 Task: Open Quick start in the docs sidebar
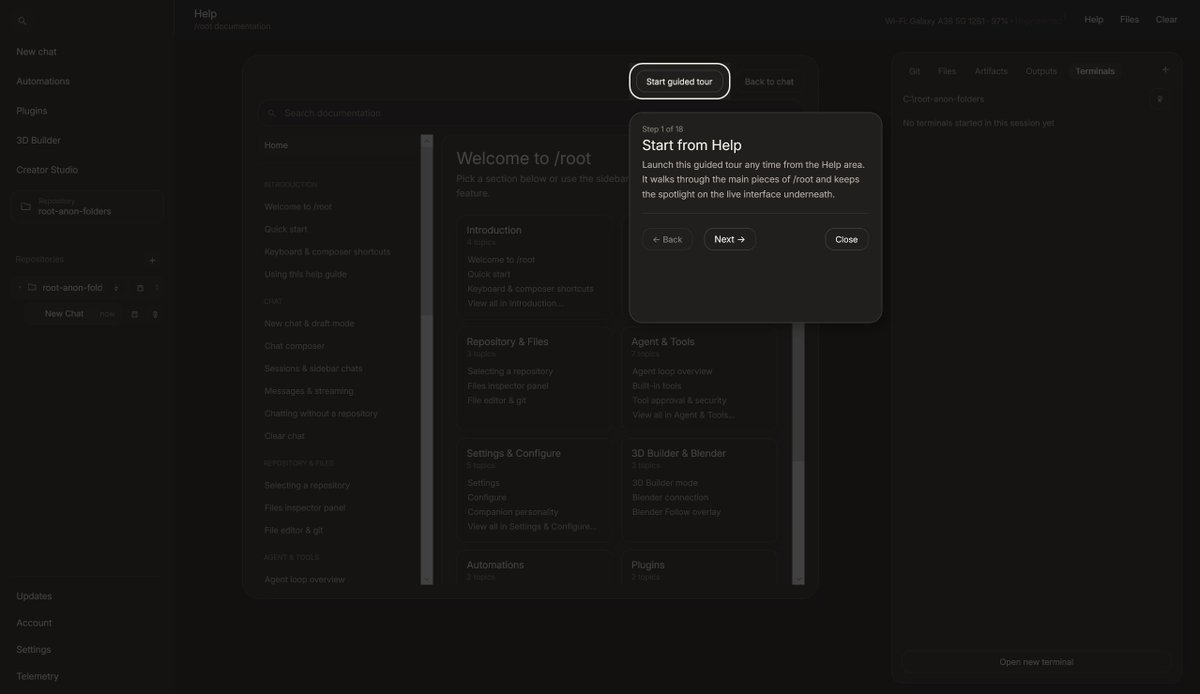pos(286,229)
